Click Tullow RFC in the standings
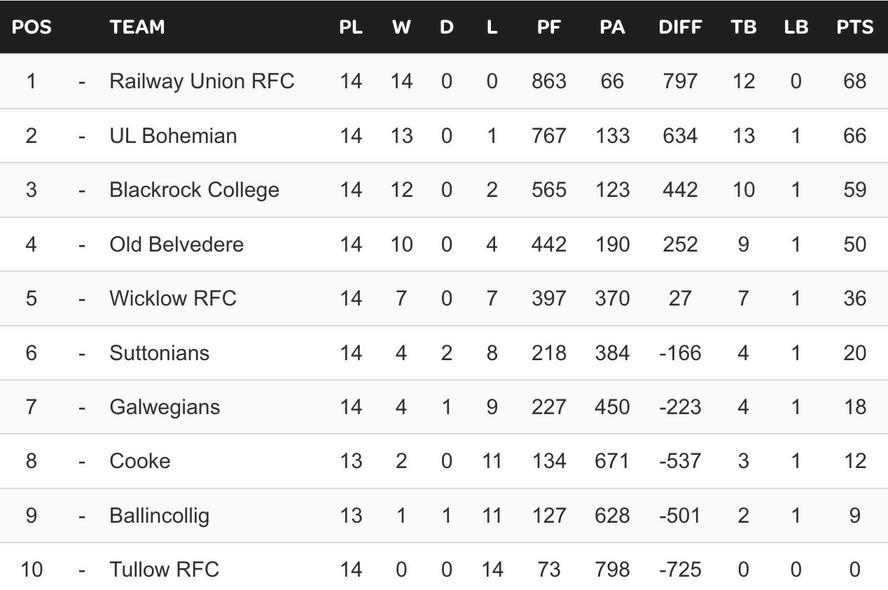 (x=164, y=570)
